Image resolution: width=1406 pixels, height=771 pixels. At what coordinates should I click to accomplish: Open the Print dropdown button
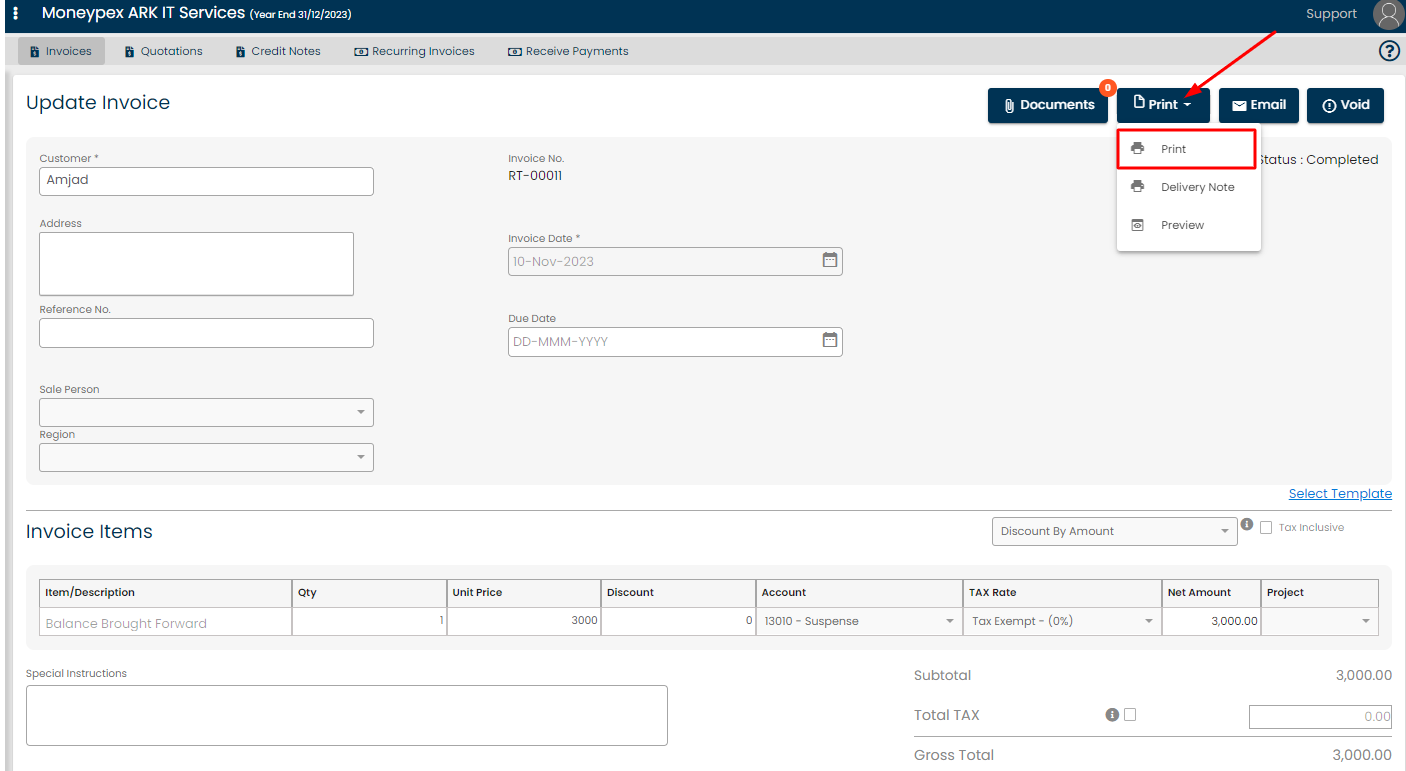click(x=1163, y=105)
